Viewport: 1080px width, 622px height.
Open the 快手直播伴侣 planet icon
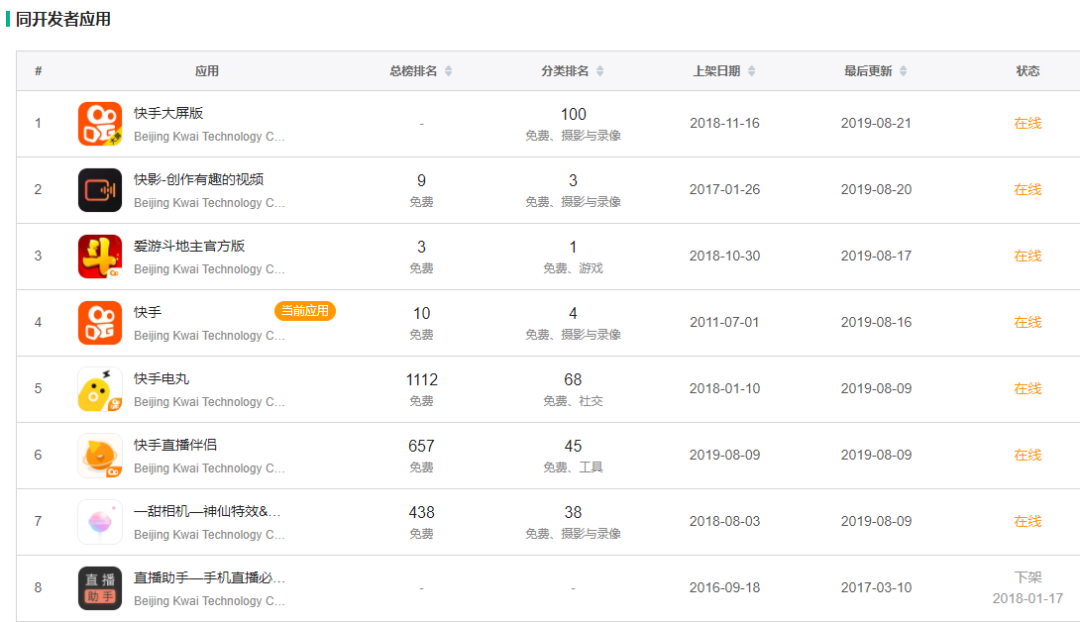point(100,455)
